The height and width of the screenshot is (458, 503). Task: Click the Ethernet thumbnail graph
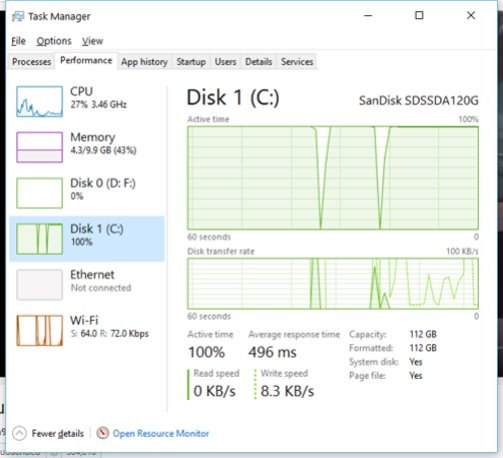[39, 285]
